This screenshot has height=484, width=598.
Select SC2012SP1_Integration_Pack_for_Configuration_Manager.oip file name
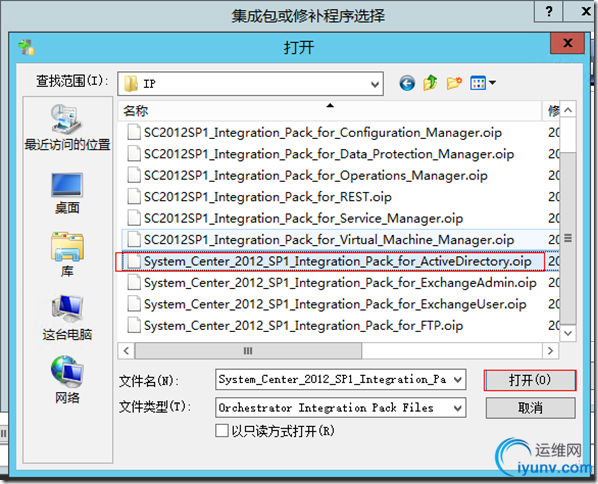coord(323,132)
